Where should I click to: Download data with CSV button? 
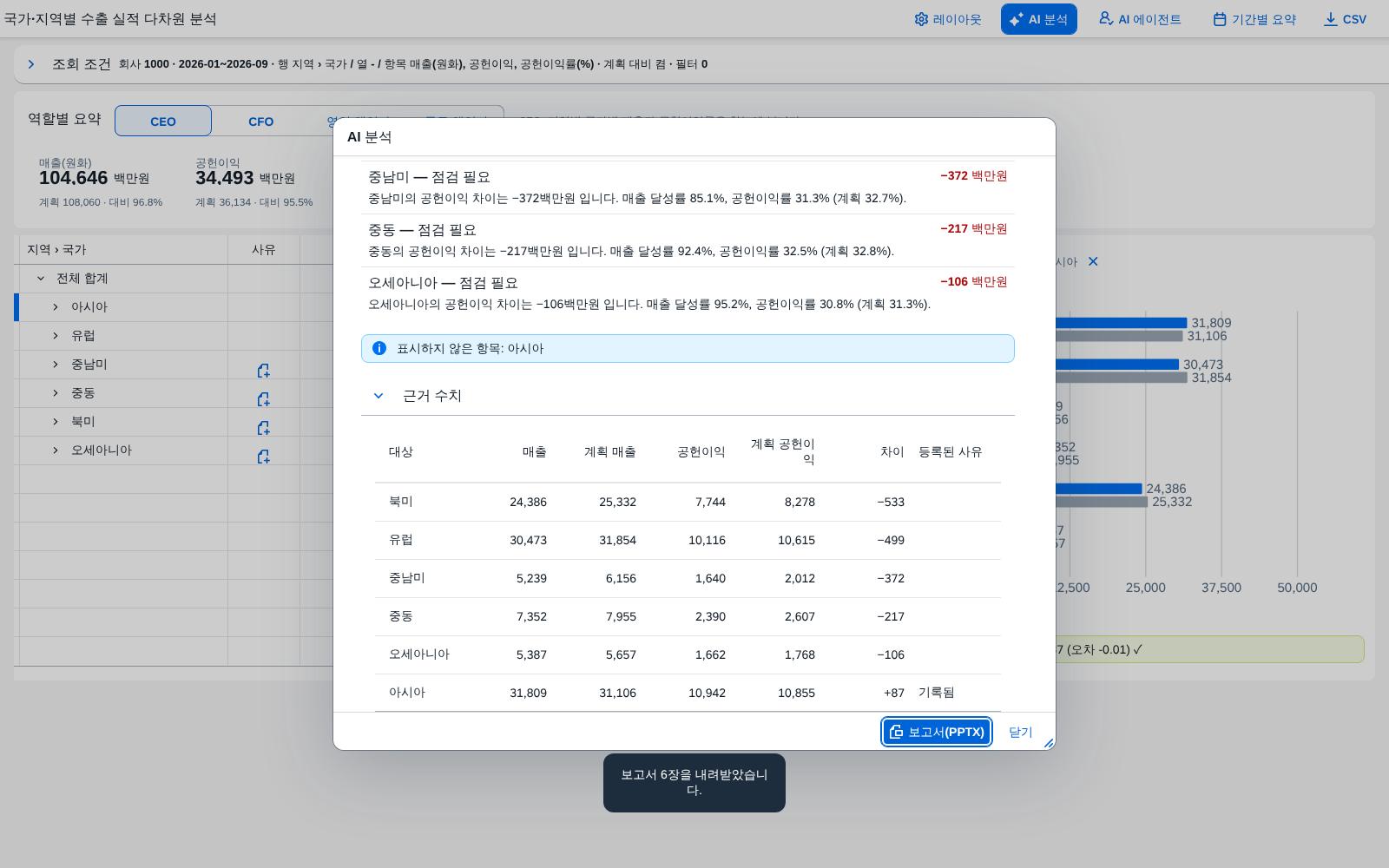pyautogui.click(x=1345, y=19)
